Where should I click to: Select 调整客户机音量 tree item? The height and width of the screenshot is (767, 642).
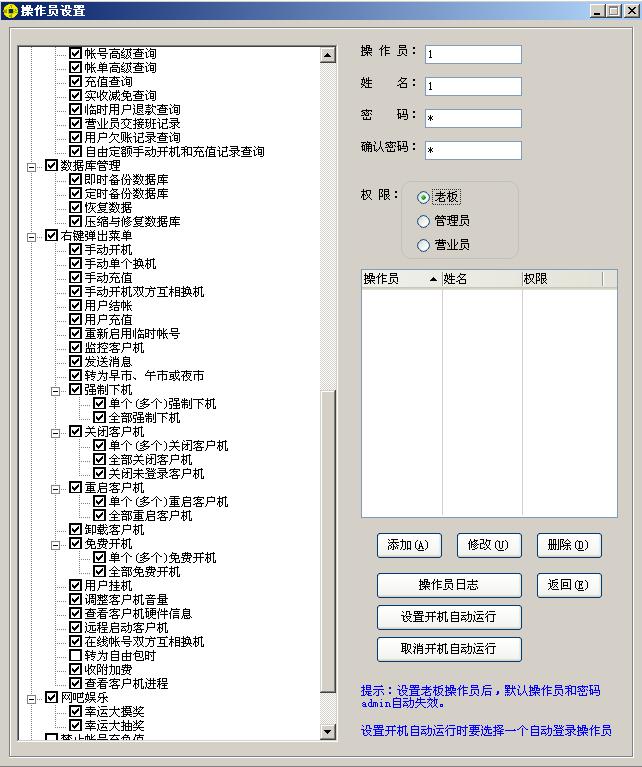click(126, 599)
